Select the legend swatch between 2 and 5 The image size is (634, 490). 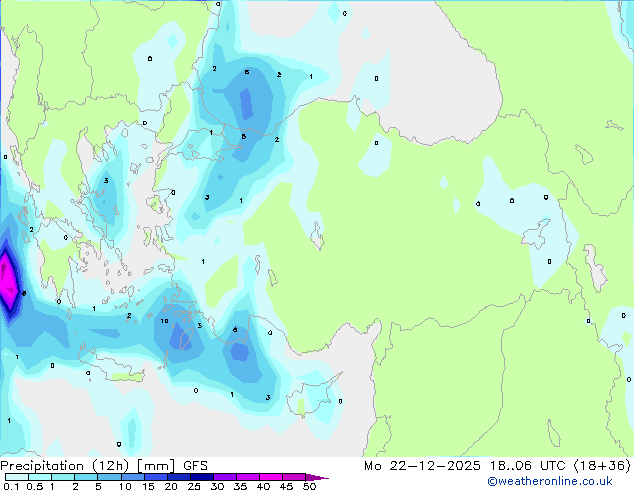86,477
